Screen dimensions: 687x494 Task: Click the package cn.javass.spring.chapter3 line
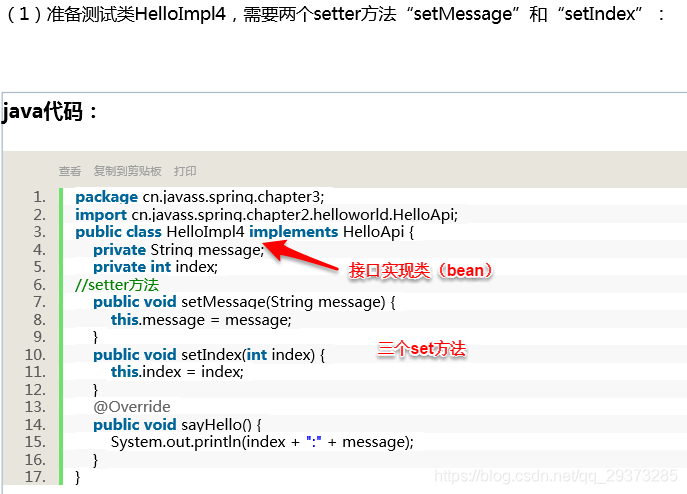[x=200, y=197]
